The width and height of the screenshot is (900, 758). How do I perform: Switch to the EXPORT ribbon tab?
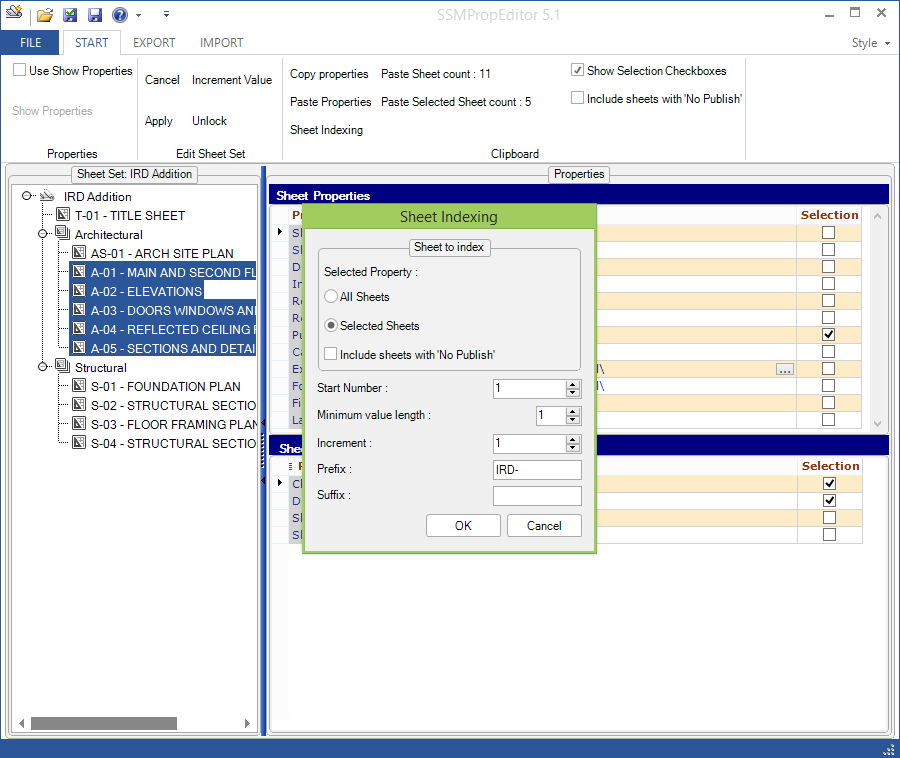pos(154,43)
